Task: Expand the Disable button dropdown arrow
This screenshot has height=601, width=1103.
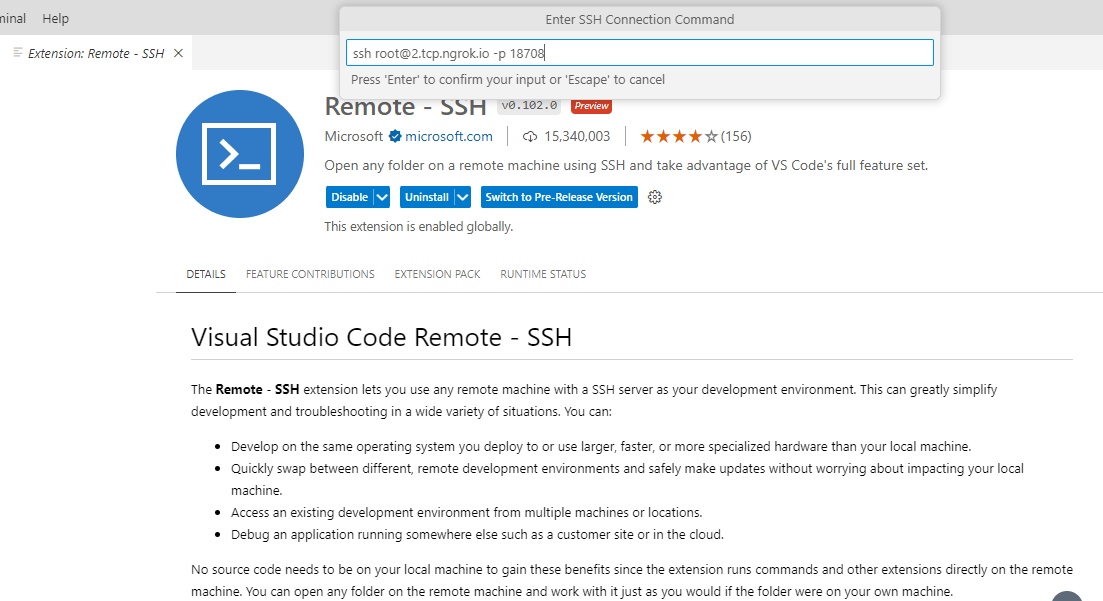Action: click(382, 197)
